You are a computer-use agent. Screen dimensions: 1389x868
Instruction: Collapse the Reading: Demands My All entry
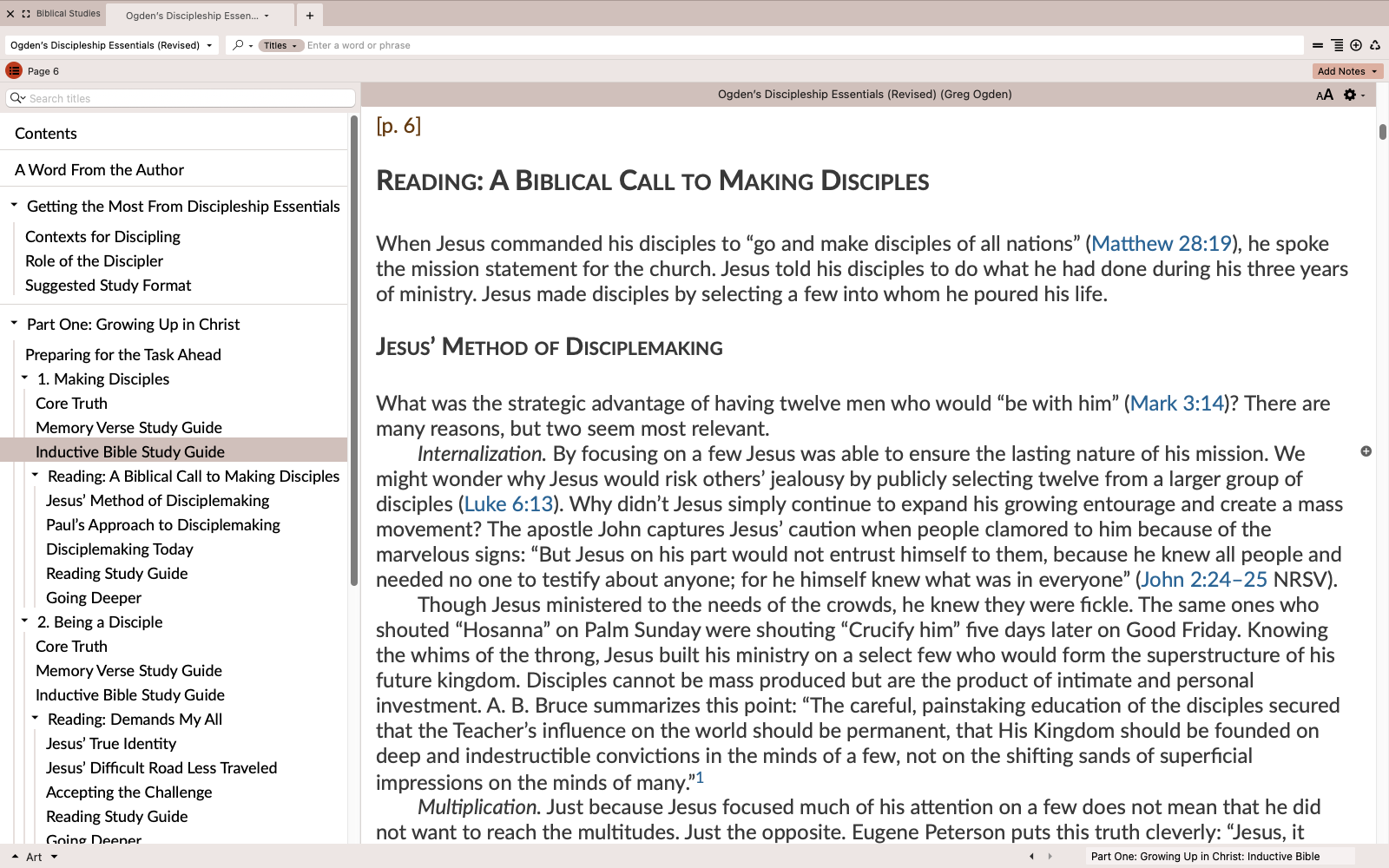click(35, 719)
